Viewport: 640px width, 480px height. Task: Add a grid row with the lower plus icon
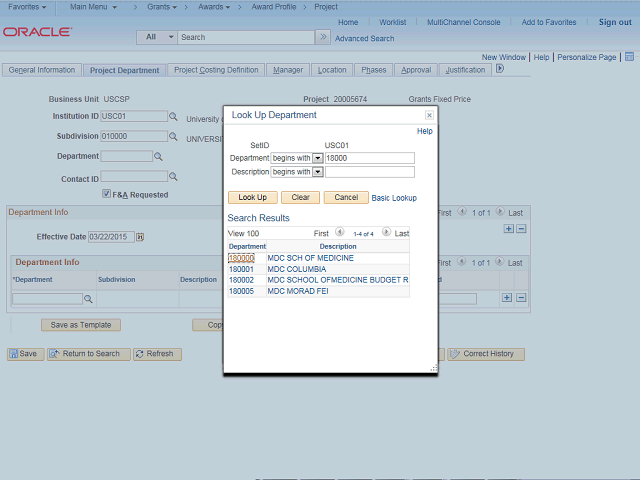pos(507,298)
